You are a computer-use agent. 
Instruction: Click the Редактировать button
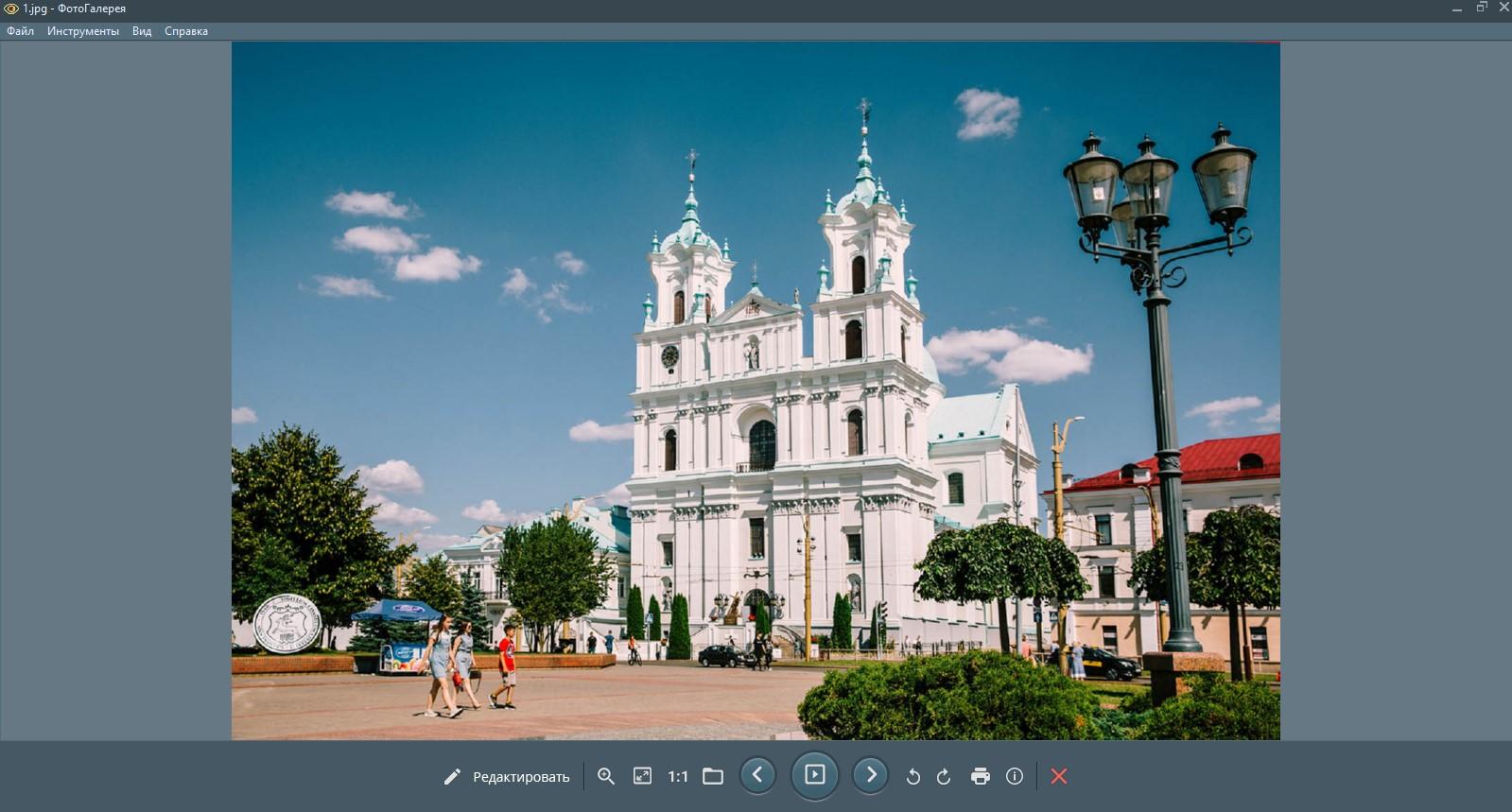click(x=507, y=777)
